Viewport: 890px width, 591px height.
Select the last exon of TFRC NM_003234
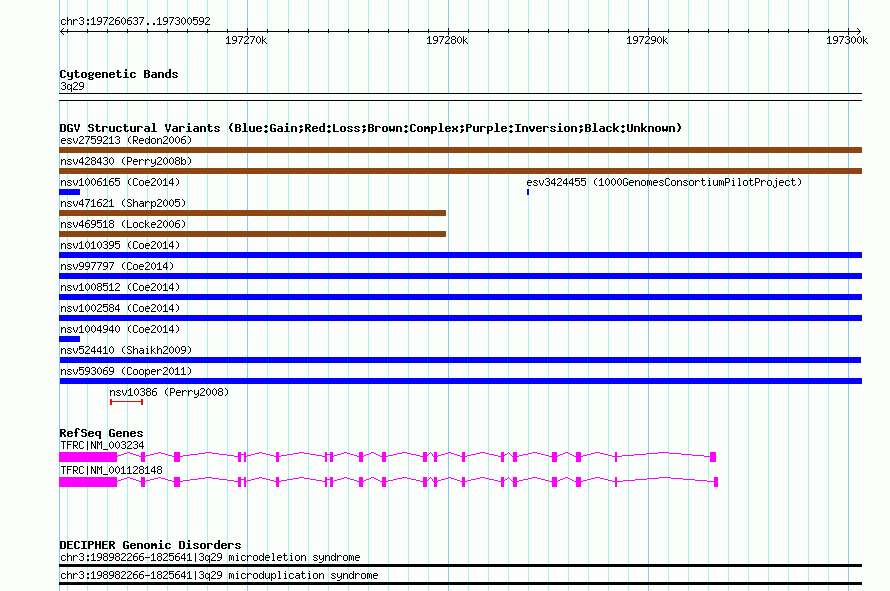tap(713, 457)
